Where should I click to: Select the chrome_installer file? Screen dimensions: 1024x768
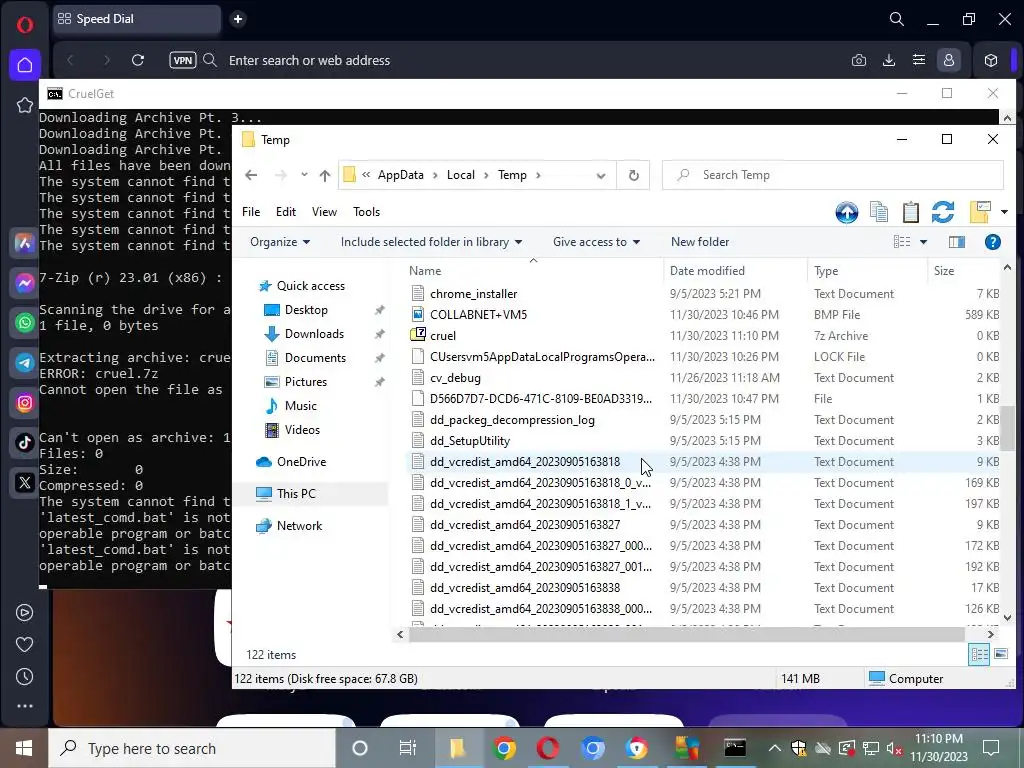point(473,294)
